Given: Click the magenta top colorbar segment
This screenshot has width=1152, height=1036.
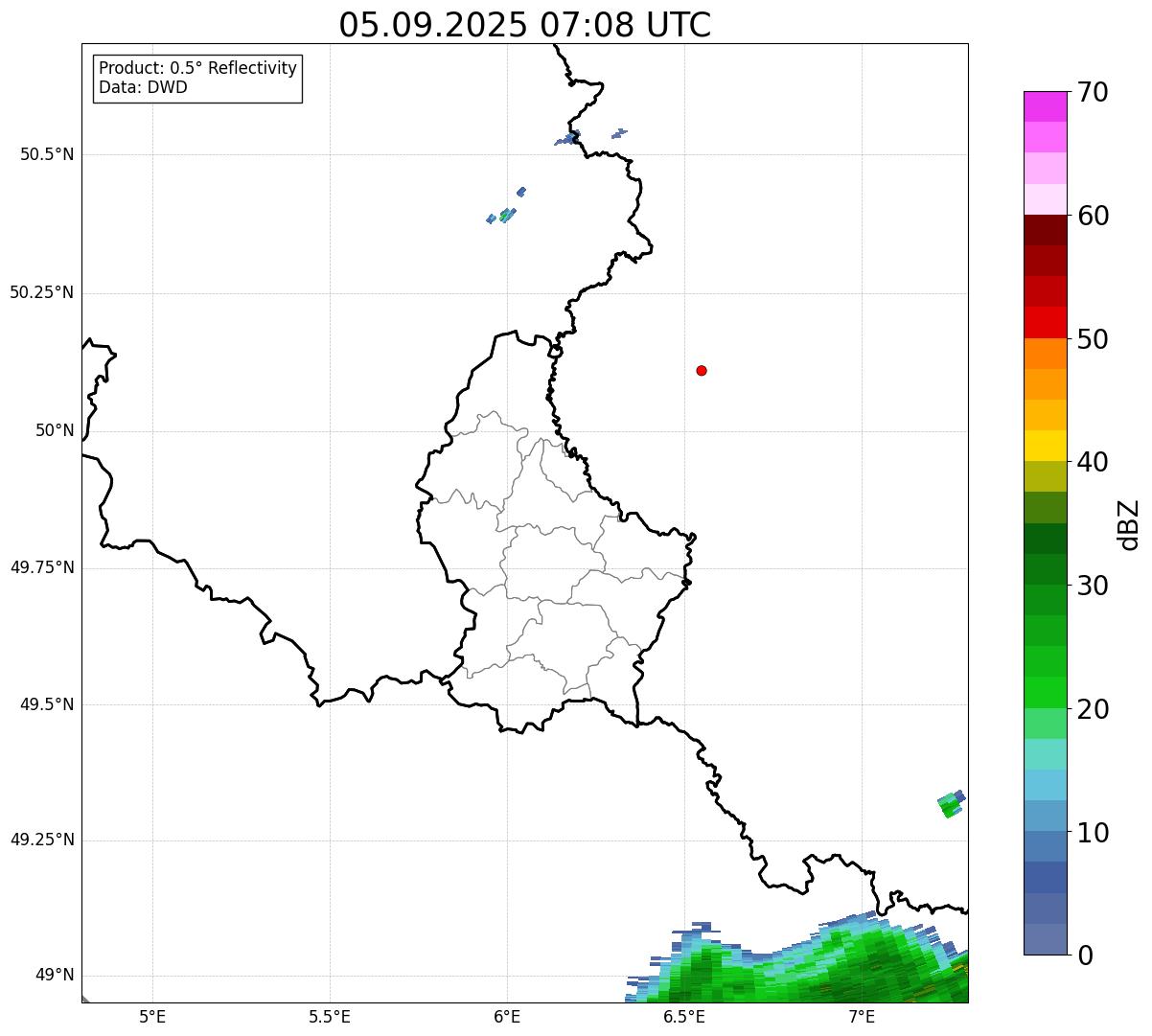Looking at the screenshot, I should pyautogui.click(x=1045, y=106).
